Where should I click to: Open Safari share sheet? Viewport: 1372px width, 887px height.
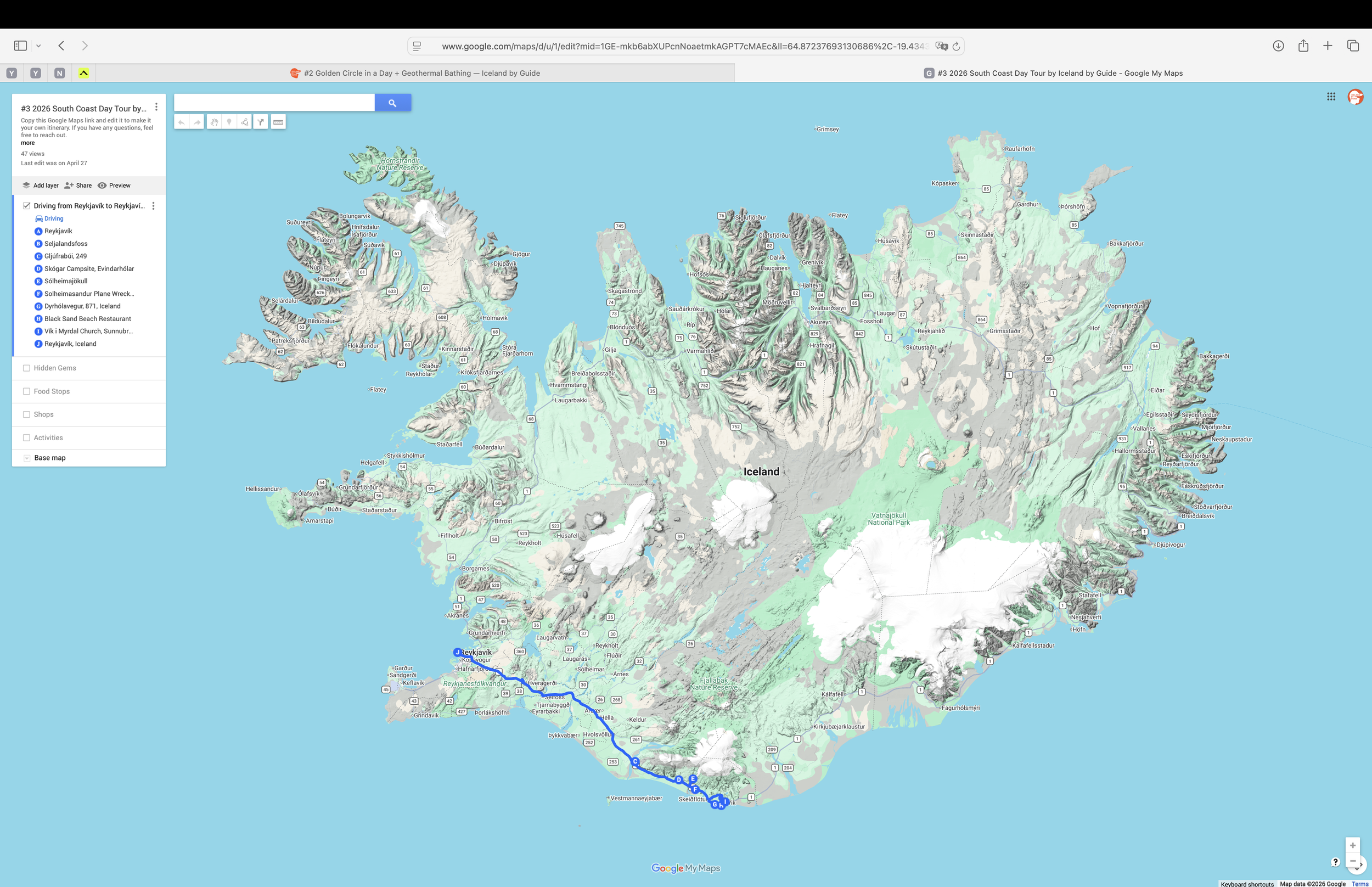click(x=1303, y=46)
